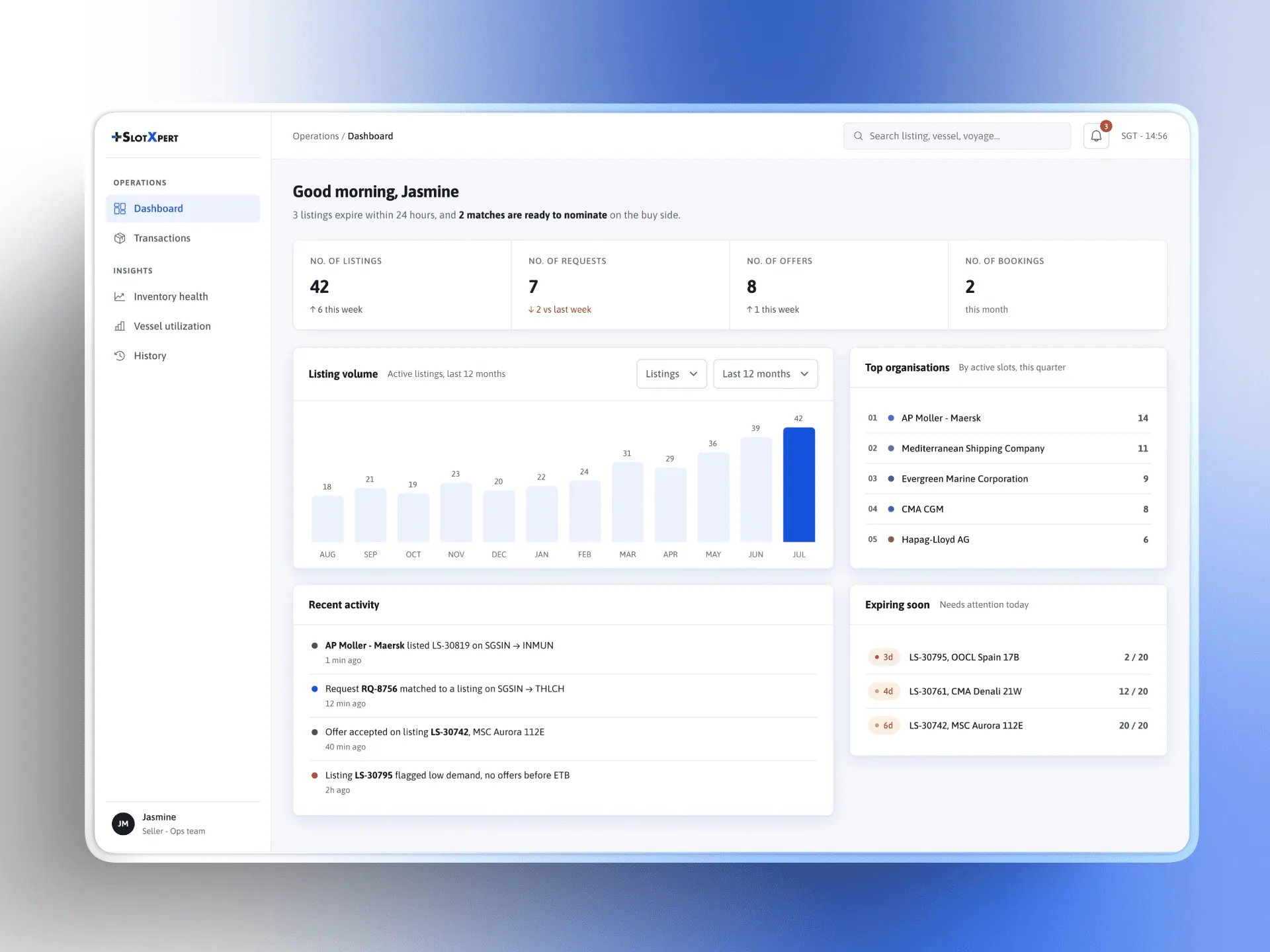Open Vessel utilization page
This screenshot has height=952, width=1270.
(183, 326)
